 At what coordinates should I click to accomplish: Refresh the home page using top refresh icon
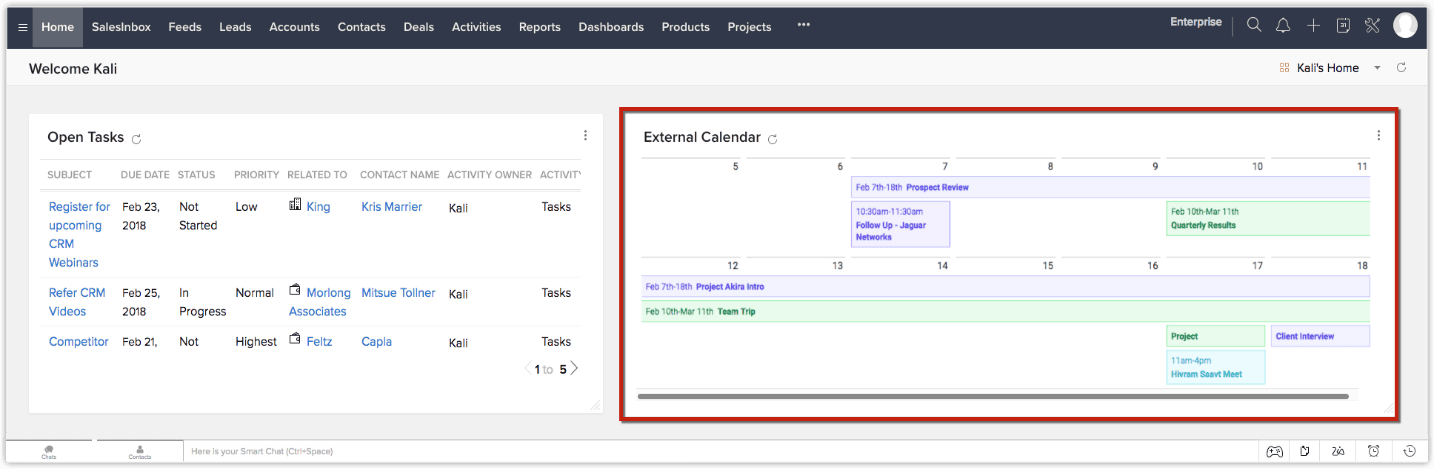[x=1401, y=68]
